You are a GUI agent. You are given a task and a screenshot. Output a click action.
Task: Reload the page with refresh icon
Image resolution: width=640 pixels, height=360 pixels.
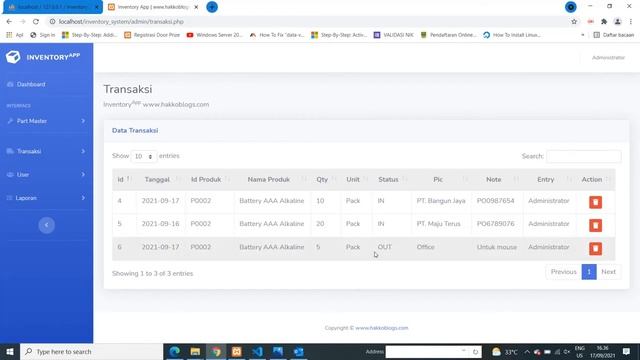[36, 22]
